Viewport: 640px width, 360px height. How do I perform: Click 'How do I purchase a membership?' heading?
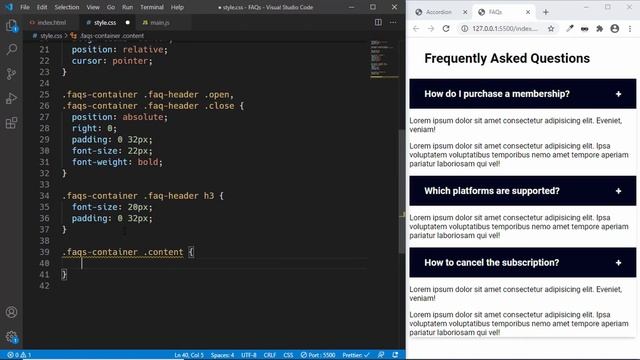pyautogui.click(x=497, y=94)
